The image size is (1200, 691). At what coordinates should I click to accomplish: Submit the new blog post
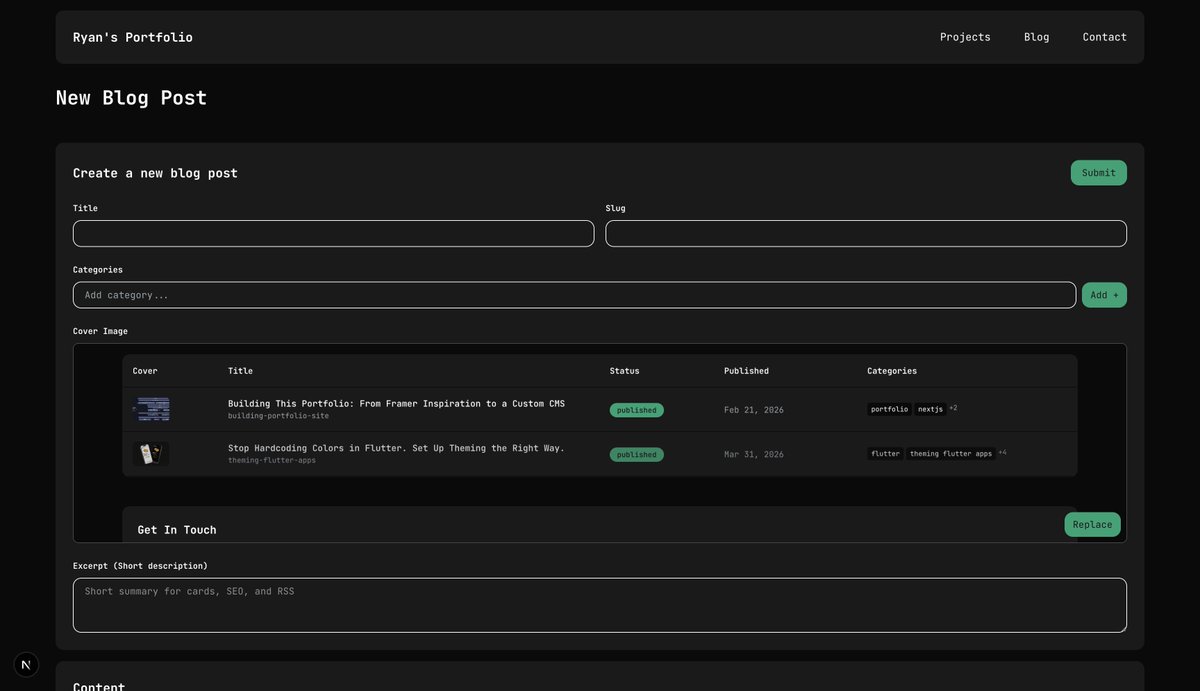click(x=1098, y=173)
